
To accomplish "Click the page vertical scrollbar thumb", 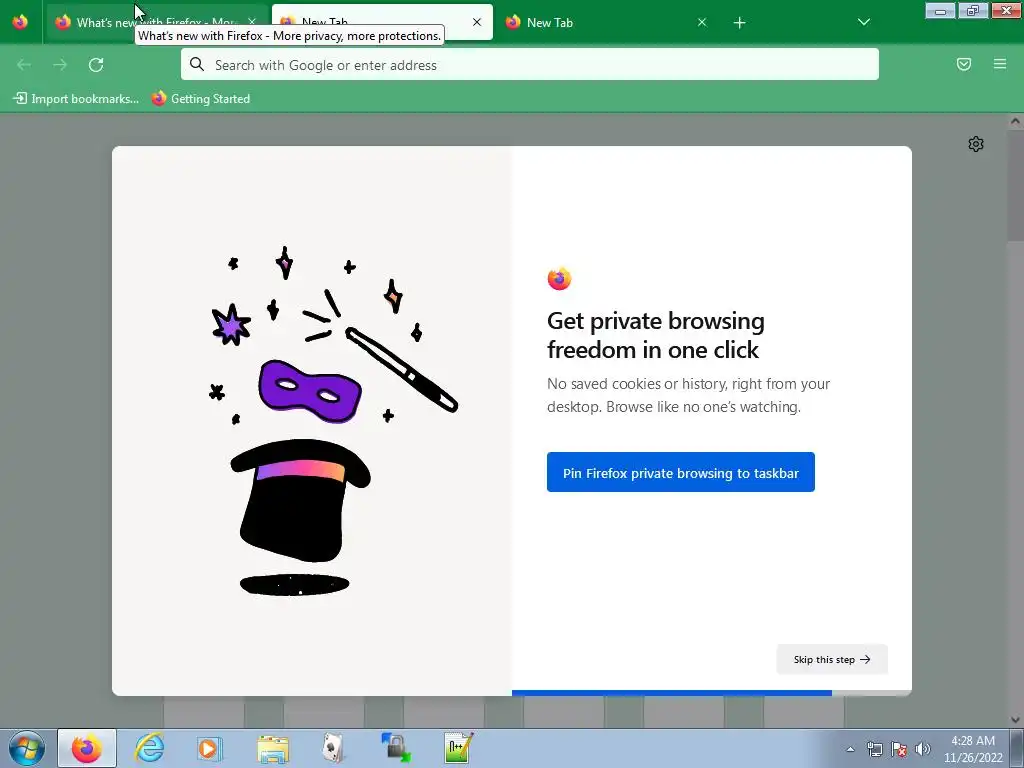I will click(1016, 184).
